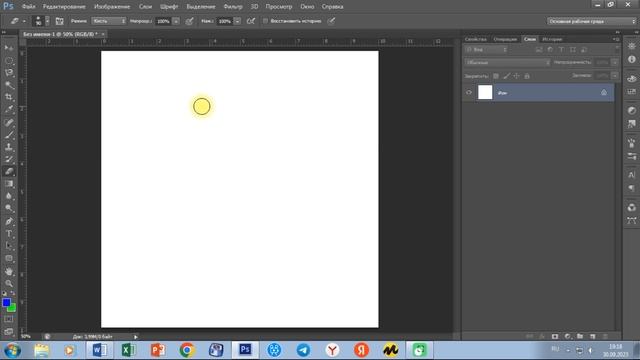The image size is (640, 360).
Task: Select the History Brush tool
Action: coord(9,159)
